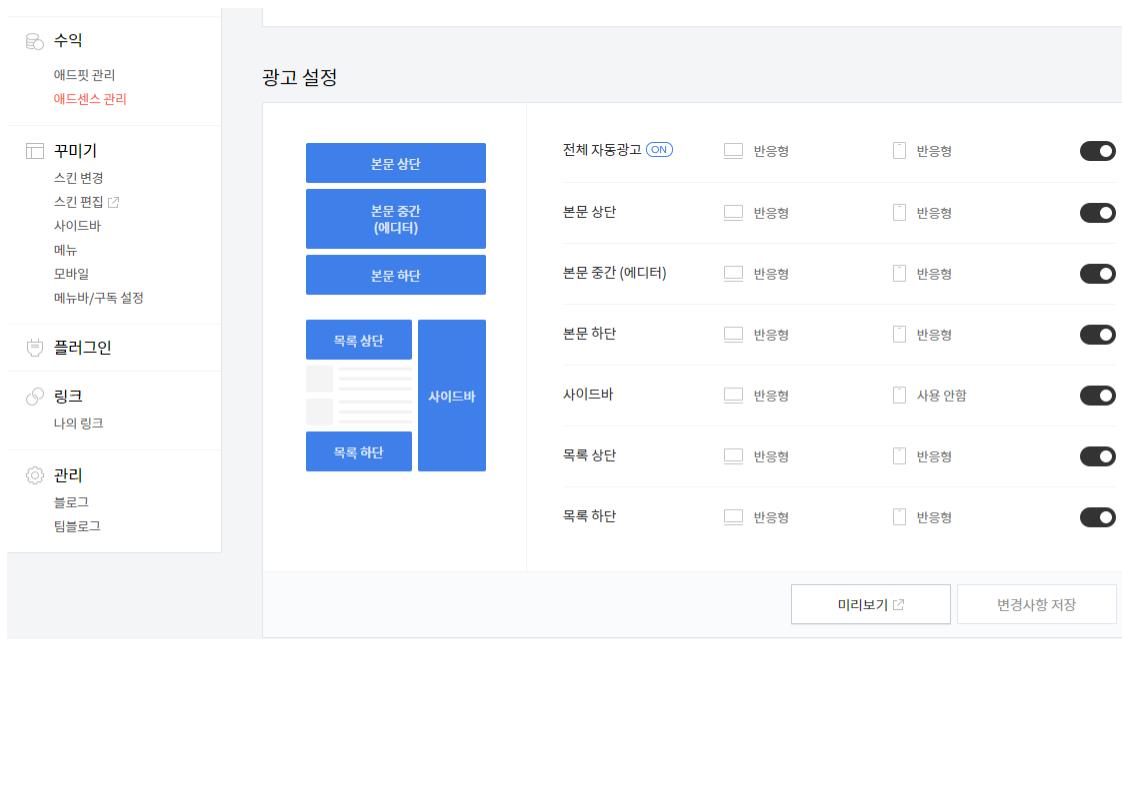Open PC 반응형 option for 전체 자동광고
This screenshot has height=793, width=1122.
coord(771,151)
